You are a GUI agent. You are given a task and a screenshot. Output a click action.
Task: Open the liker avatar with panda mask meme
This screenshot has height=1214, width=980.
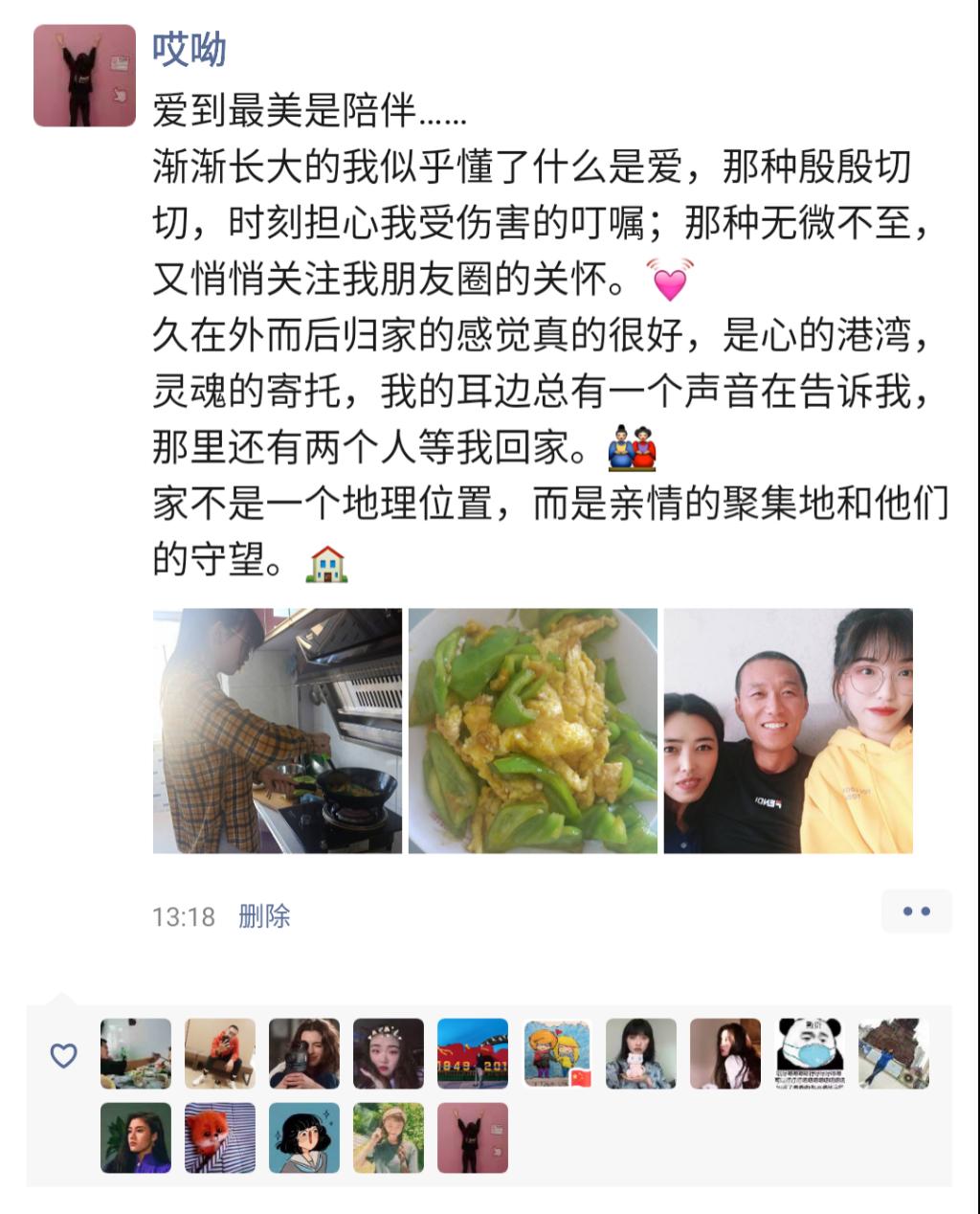[x=810, y=1054]
